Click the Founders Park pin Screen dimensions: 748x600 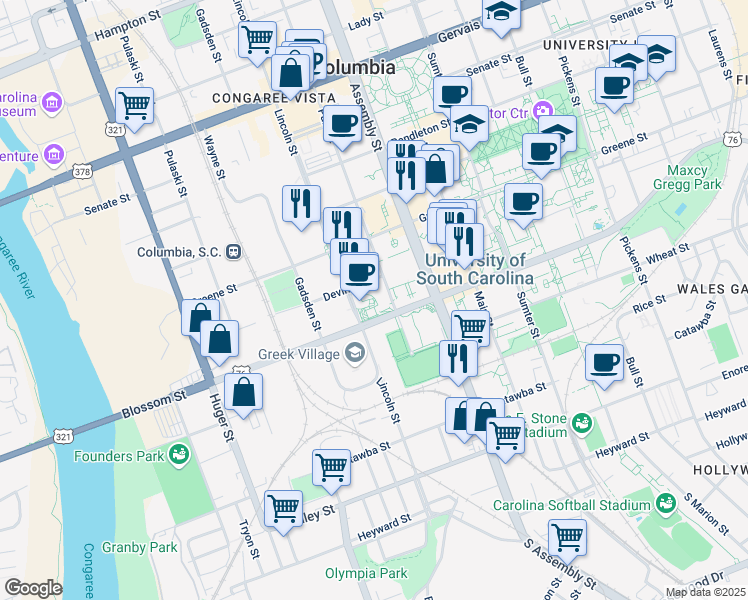pos(180,455)
